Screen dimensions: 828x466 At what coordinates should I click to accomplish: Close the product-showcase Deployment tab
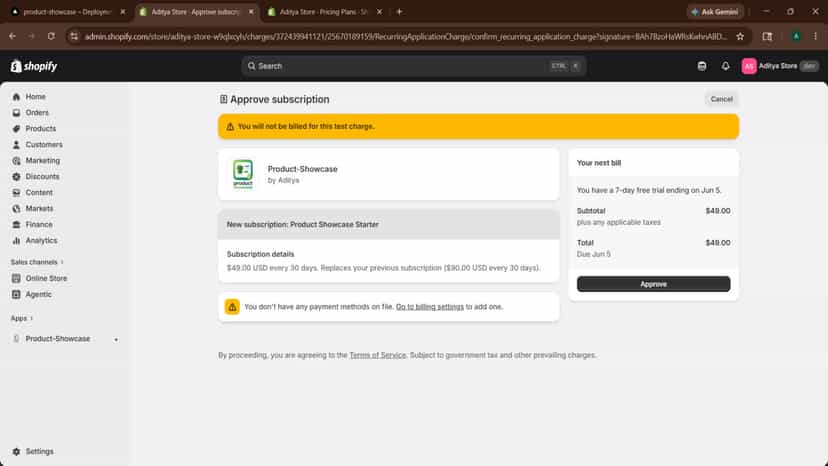click(x=123, y=12)
